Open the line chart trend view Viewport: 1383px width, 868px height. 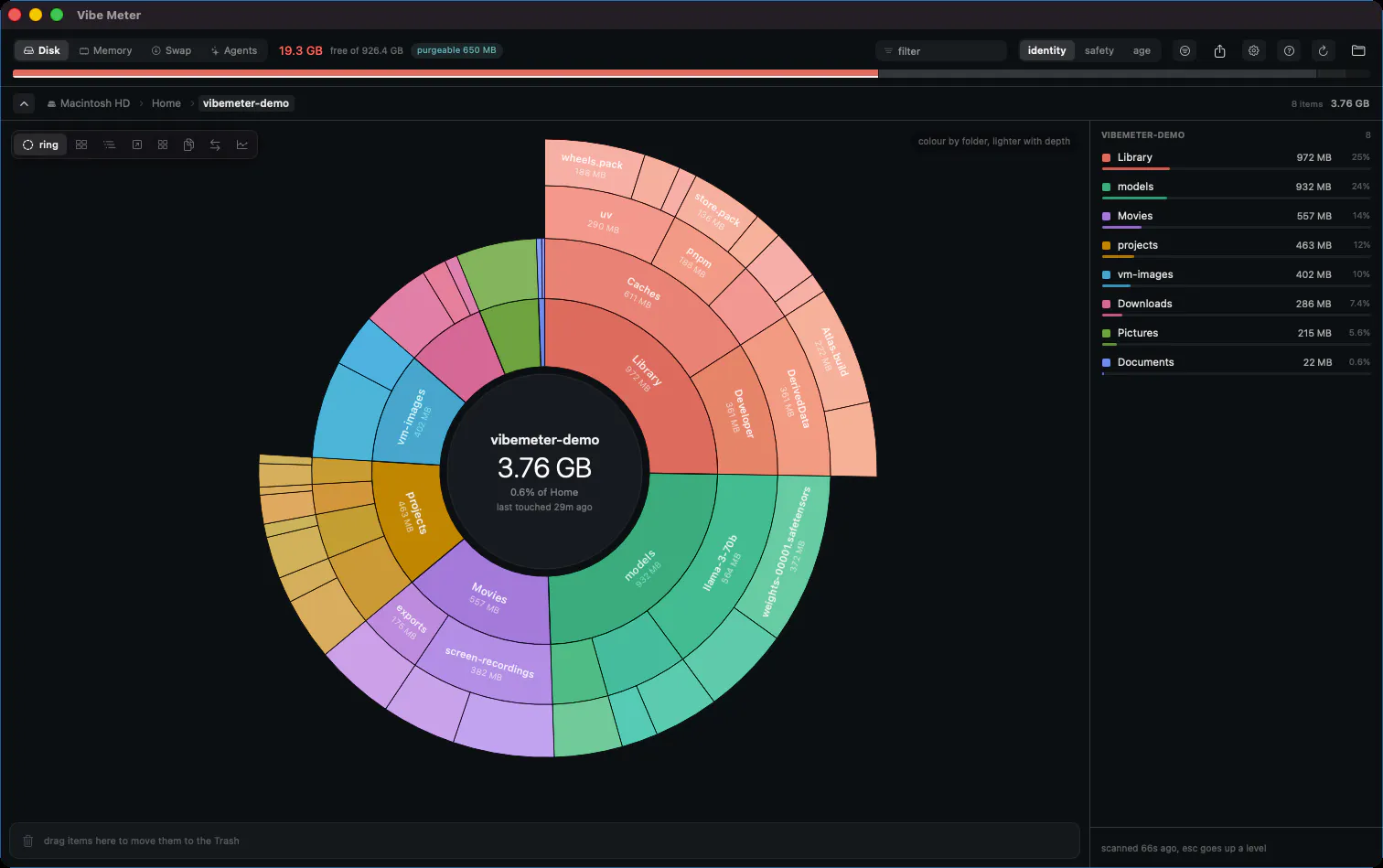tap(242, 145)
